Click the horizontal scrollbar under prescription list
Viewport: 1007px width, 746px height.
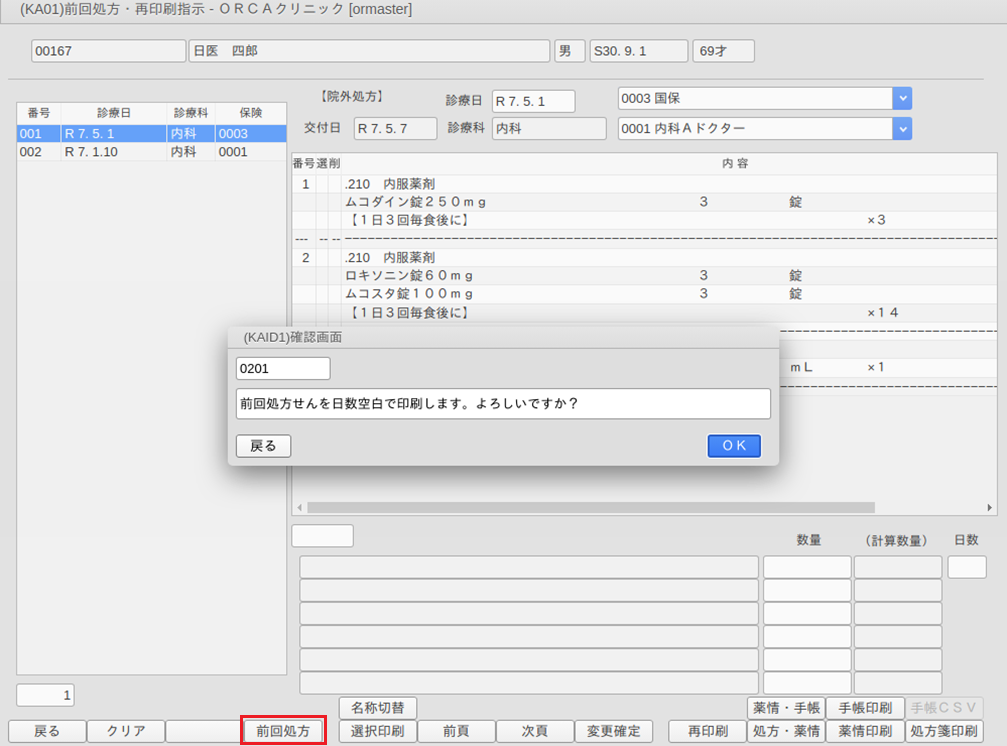(x=590, y=508)
